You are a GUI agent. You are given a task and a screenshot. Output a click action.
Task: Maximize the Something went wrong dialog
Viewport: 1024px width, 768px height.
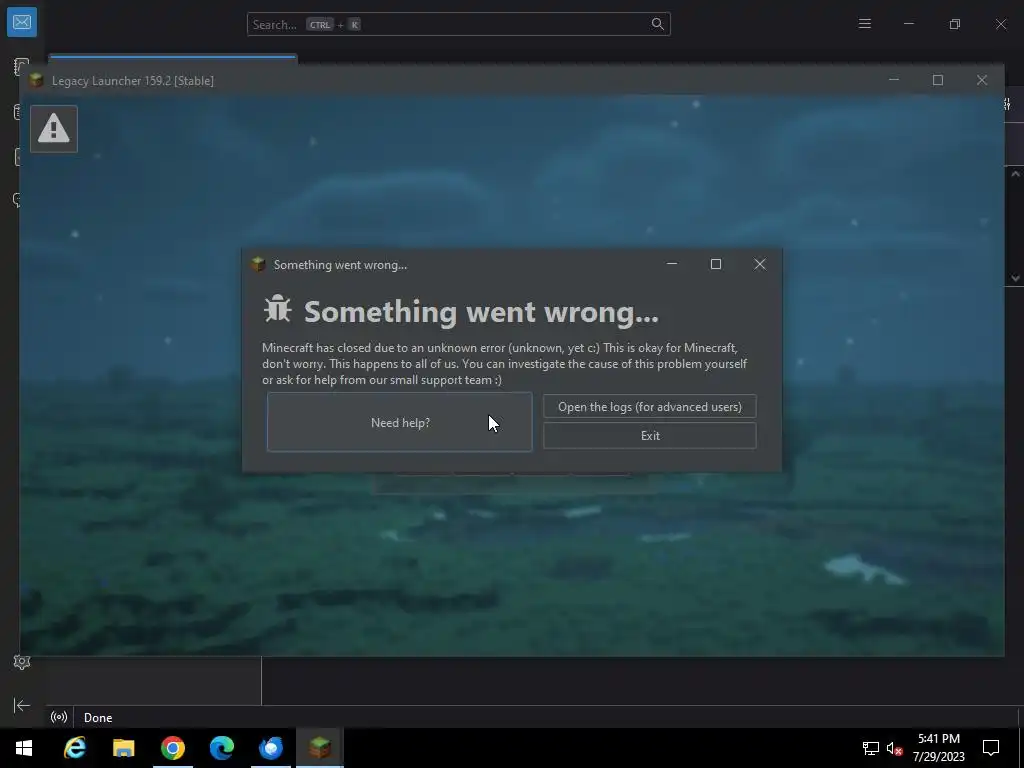point(716,264)
